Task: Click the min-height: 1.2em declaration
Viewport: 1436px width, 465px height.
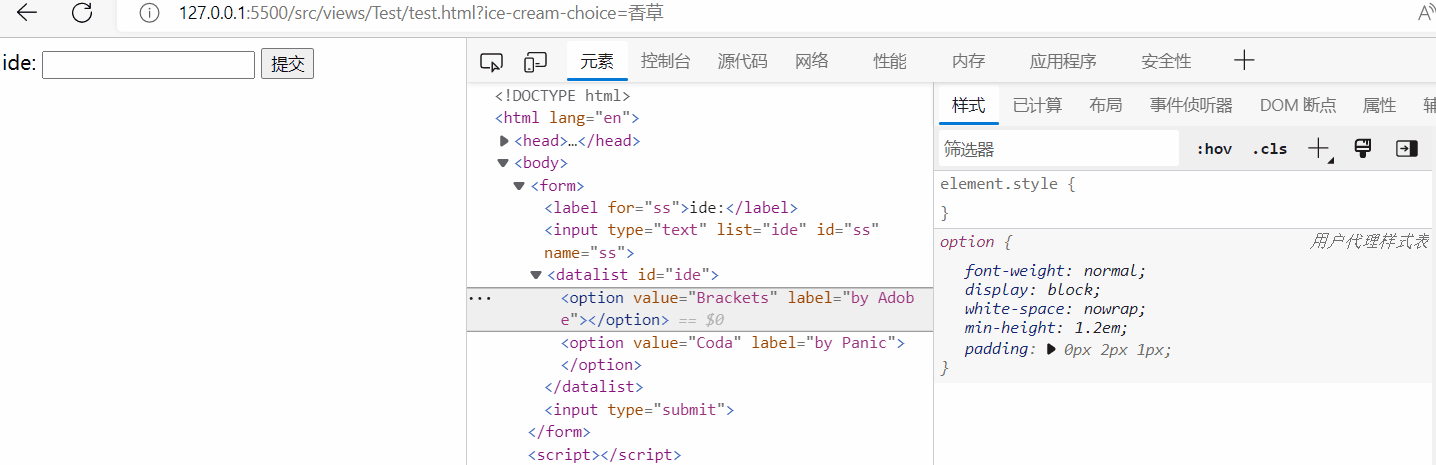Action: [1046, 328]
